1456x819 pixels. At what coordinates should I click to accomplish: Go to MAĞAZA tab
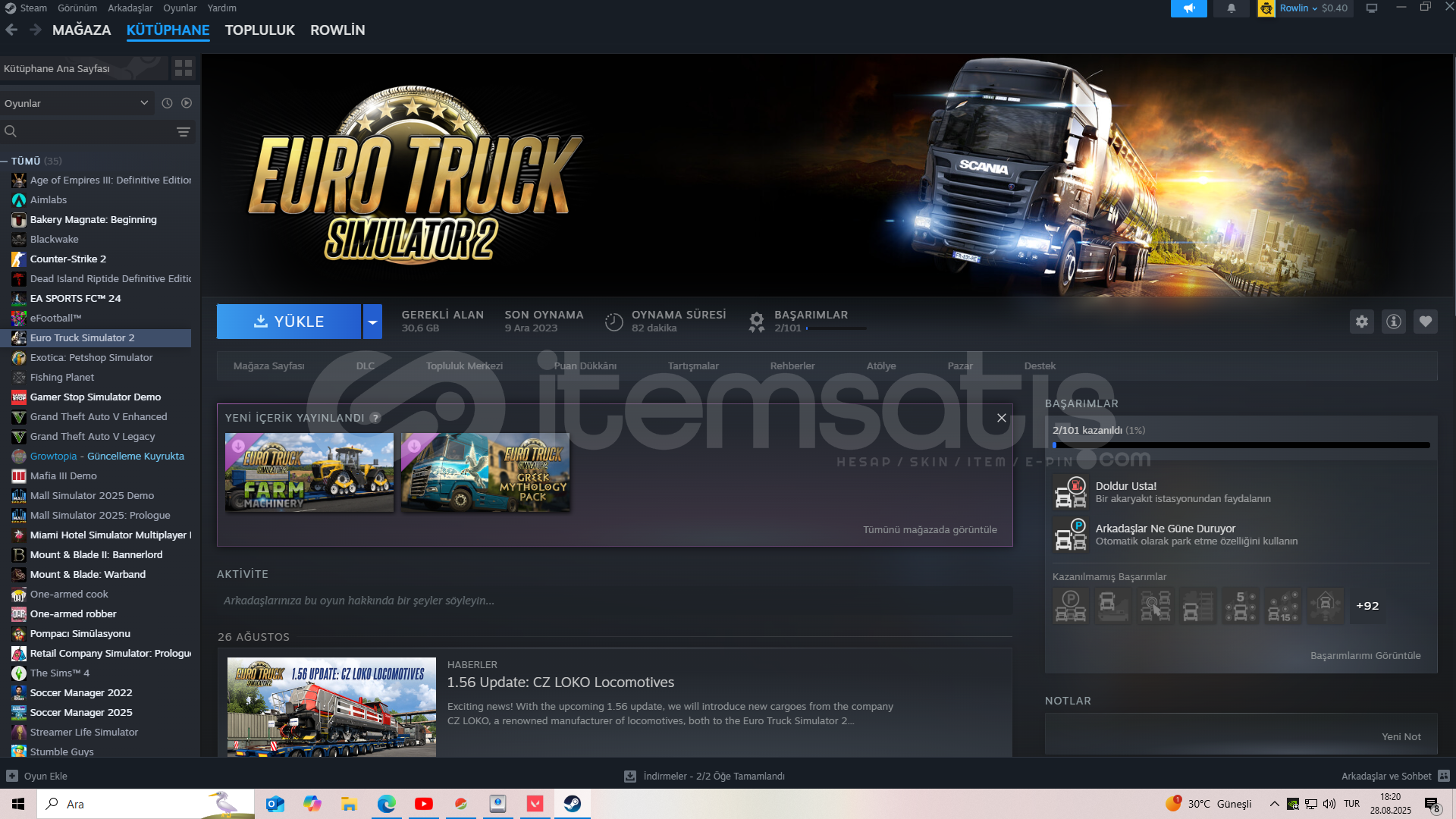click(81, 30)
